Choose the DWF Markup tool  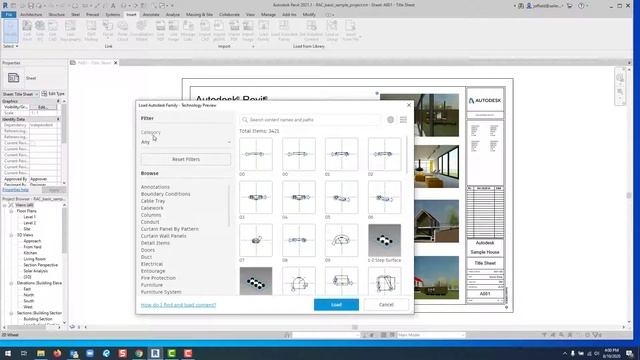[x=91, y=31]
